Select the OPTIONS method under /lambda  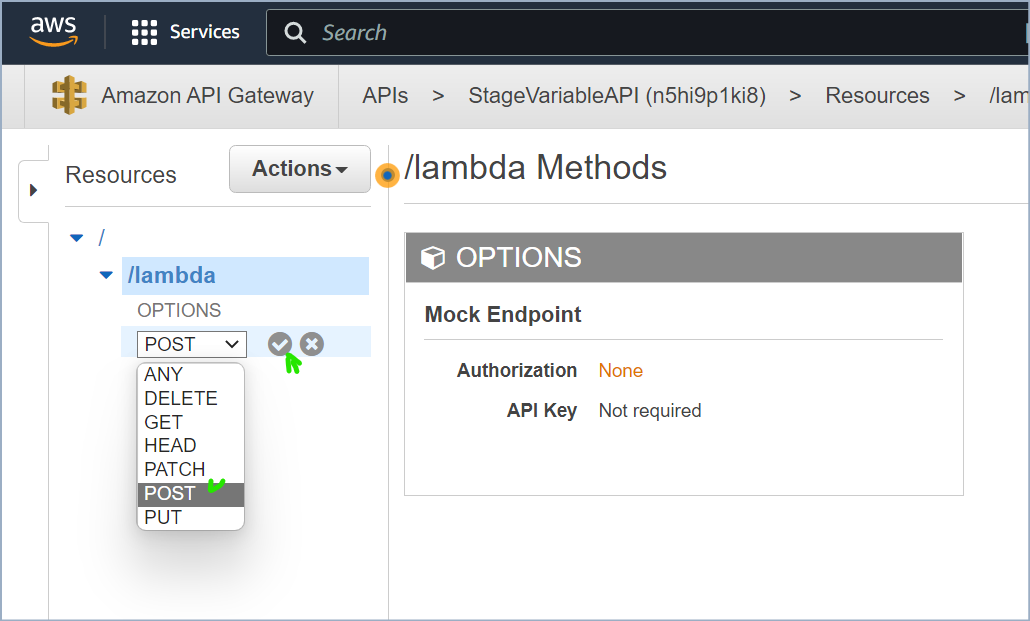[179, 310]
